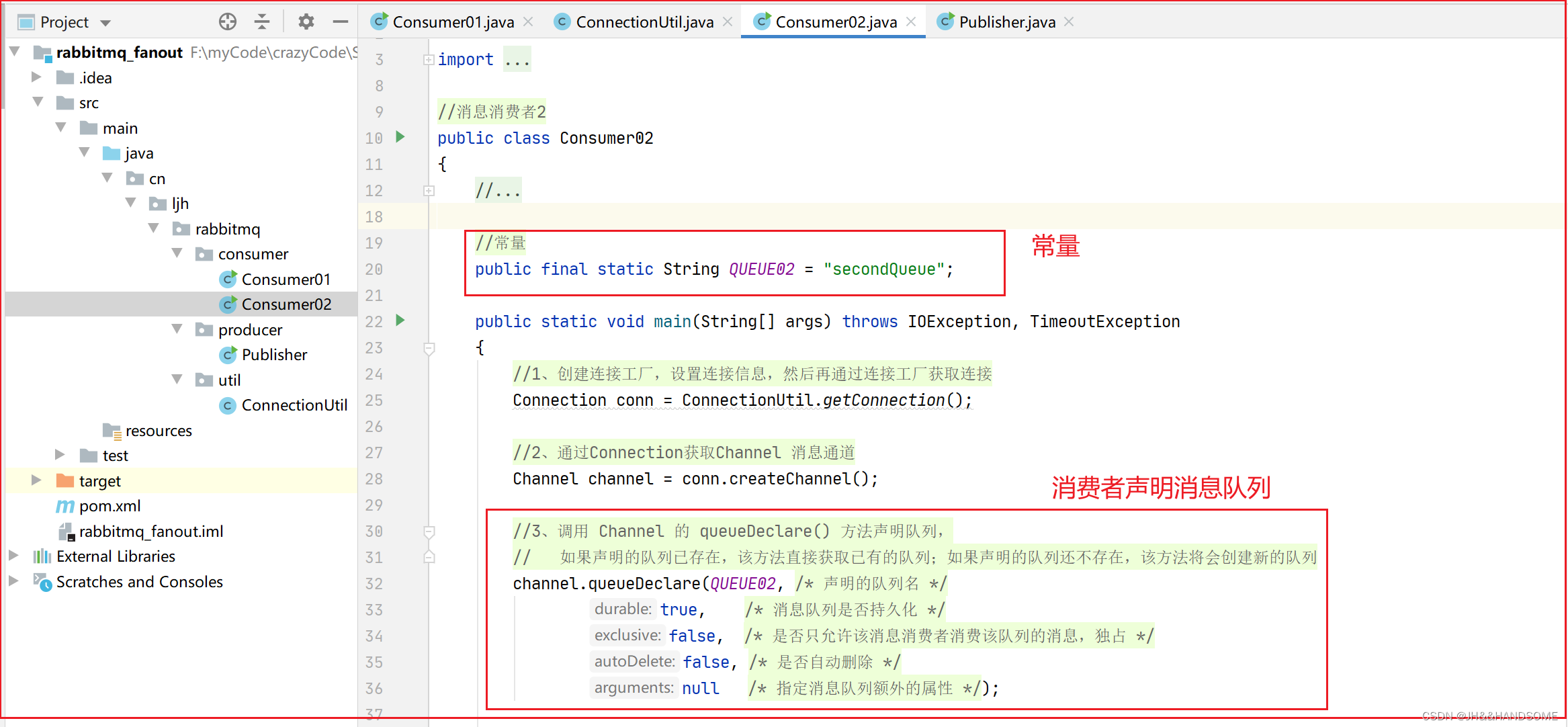Collapse the rabbitmq package arrow

(x=154, y=228)
